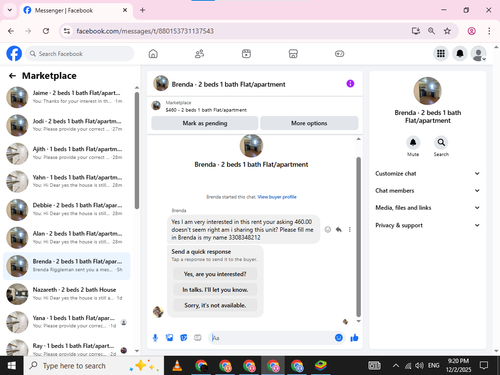Click the chat messages scrollbar
Image resolution: width=500 pixels, height=375 pixels.
pyautogui.click(x=359, y=237)
